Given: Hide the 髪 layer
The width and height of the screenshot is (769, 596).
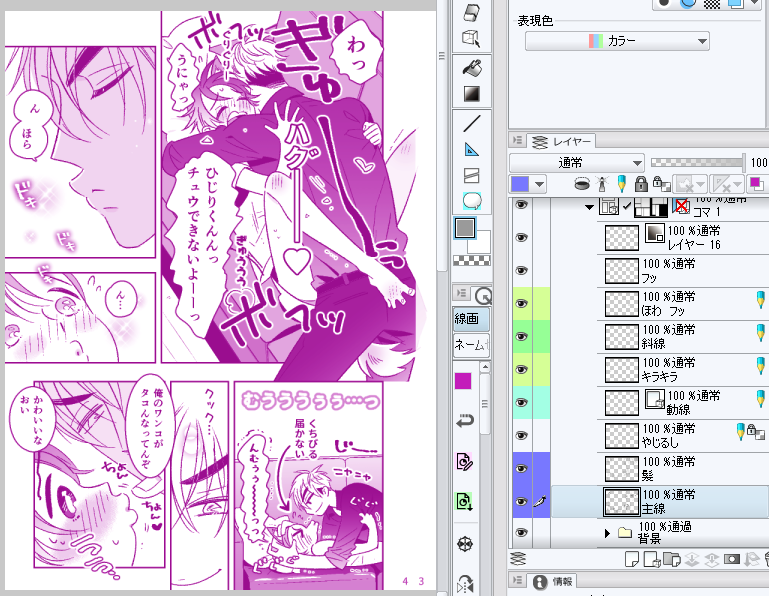Looking at the screenshot, I should pyautogui.click(x=522, y=468).
